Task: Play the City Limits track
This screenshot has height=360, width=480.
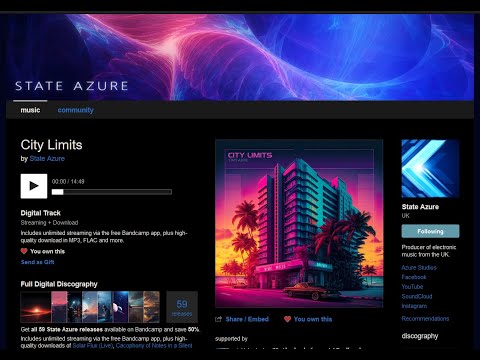Action: coord(34,186)
